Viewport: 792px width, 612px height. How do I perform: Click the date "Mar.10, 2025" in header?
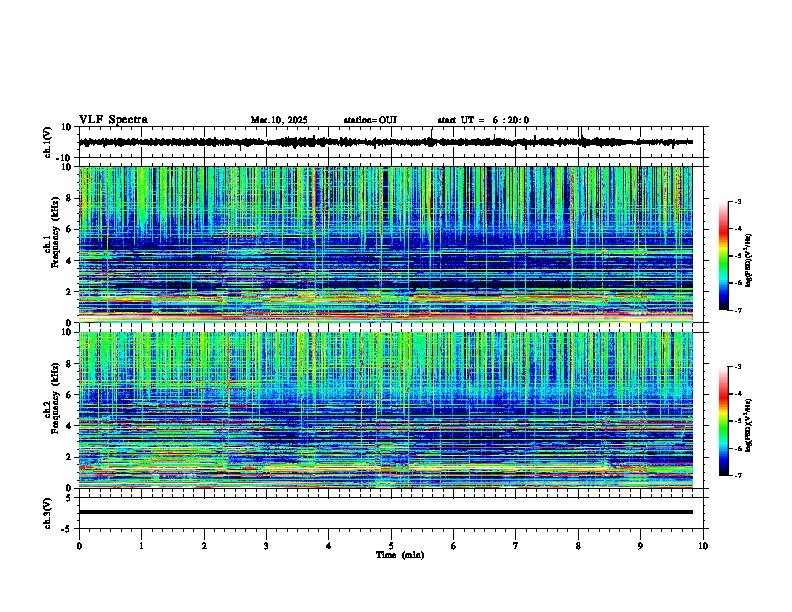point(279,120)
